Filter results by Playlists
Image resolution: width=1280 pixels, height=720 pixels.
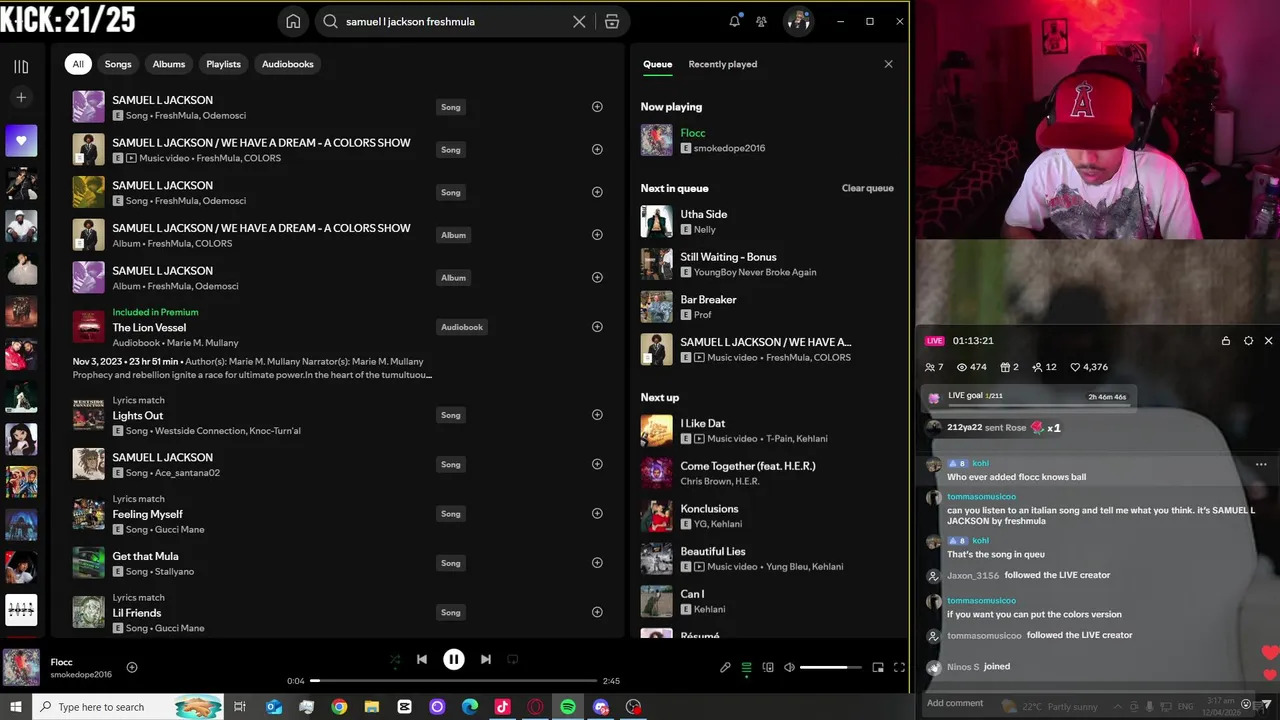[224, 64]
